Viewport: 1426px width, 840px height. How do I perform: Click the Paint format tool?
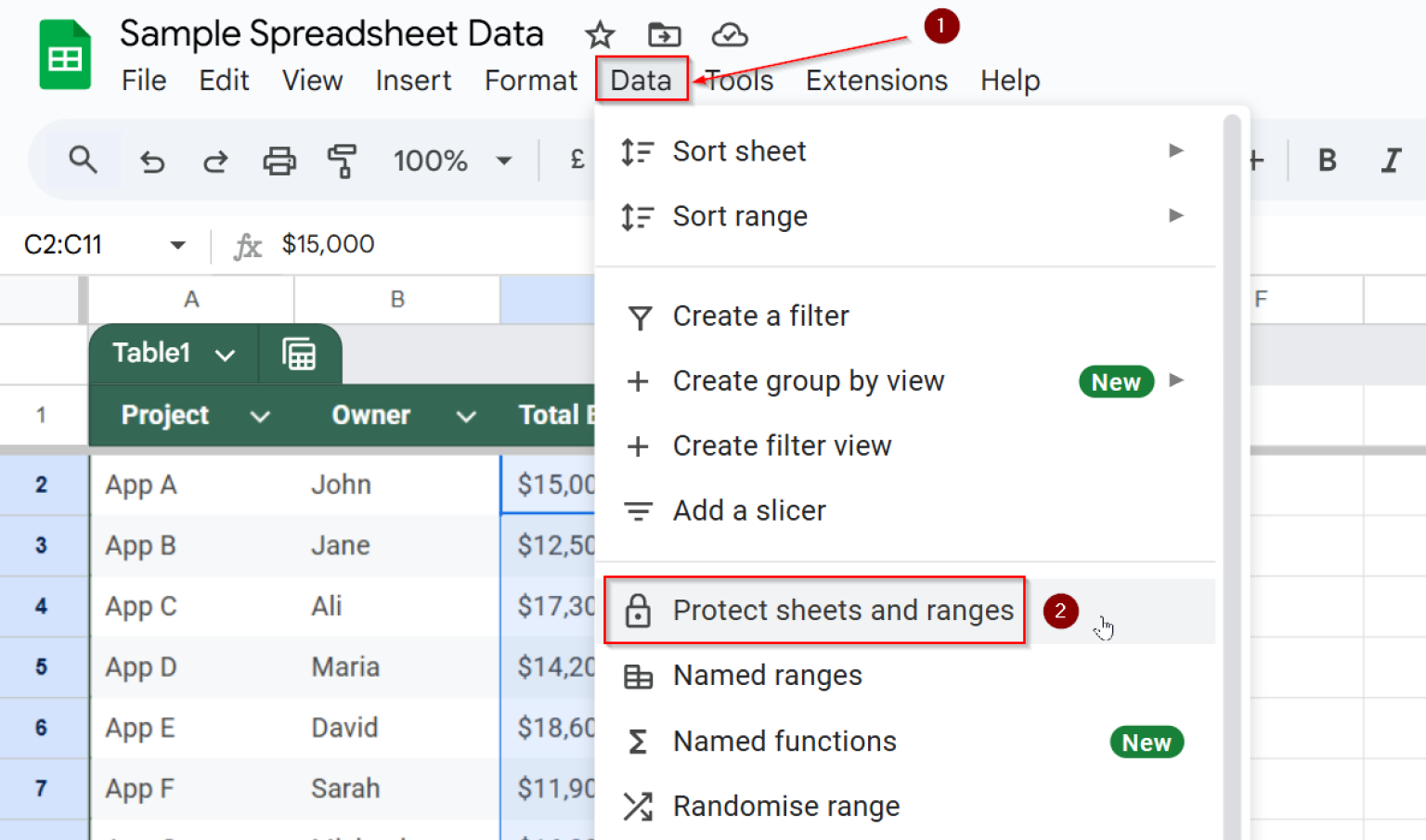coord(342,160)
